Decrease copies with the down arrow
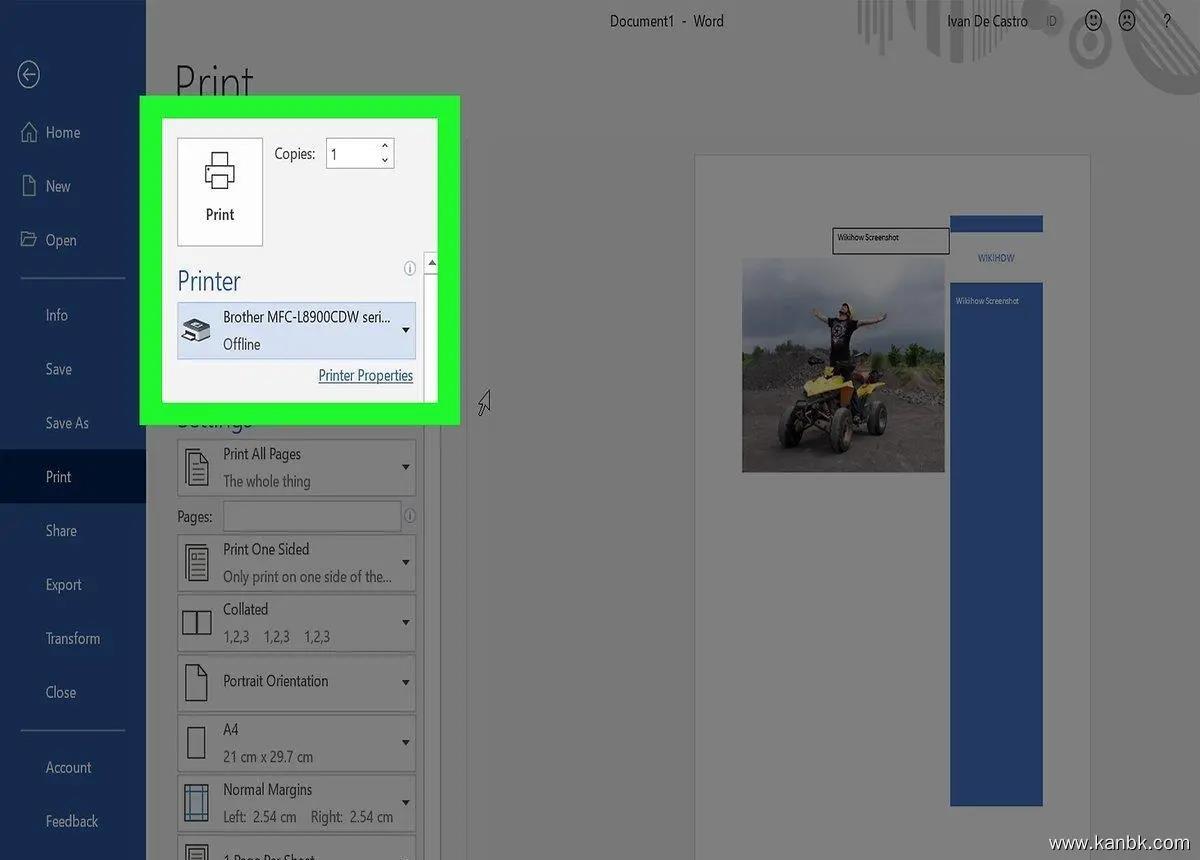 [385, 160]
